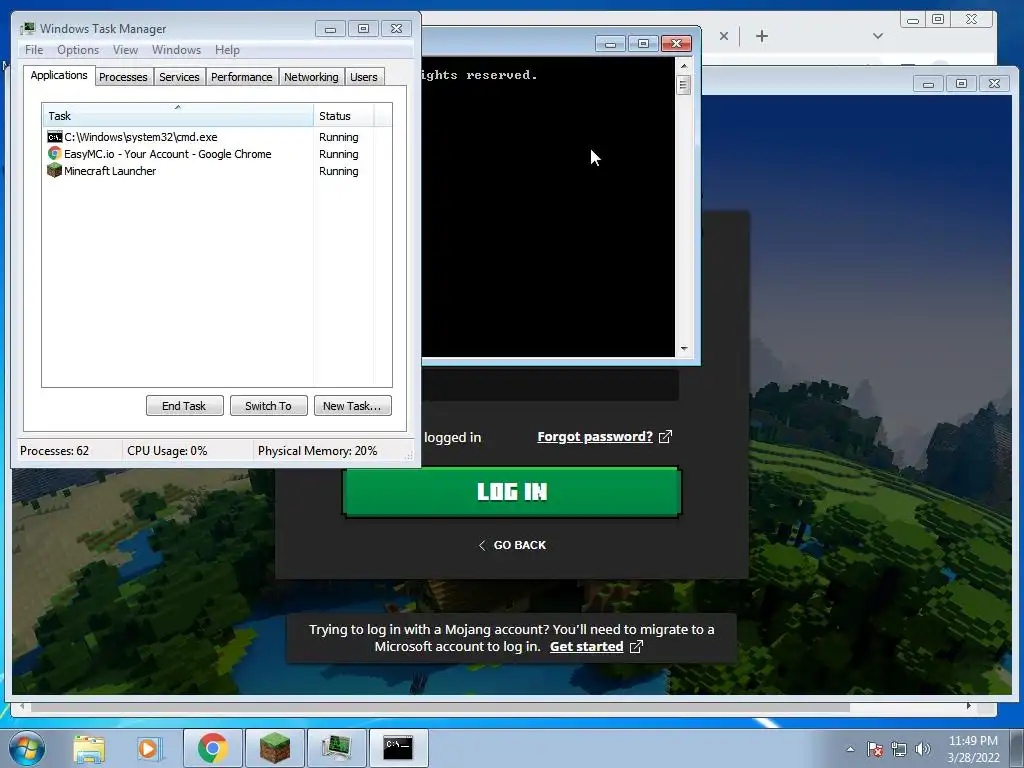Viewport: 1024px width, 768px height.
Task: Switch to Google Chrome on the taskbar
Action: (x=212, y=748)
